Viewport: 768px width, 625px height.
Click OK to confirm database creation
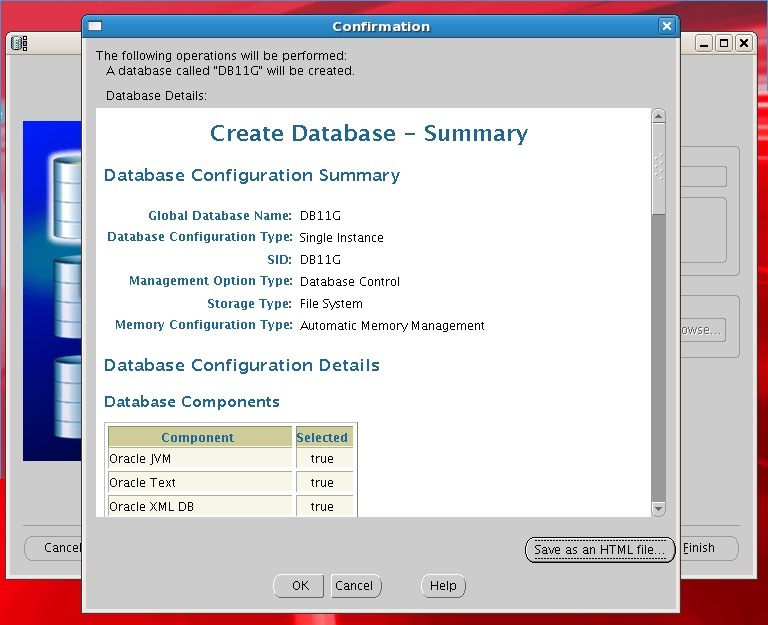click(x=298, y=586)
